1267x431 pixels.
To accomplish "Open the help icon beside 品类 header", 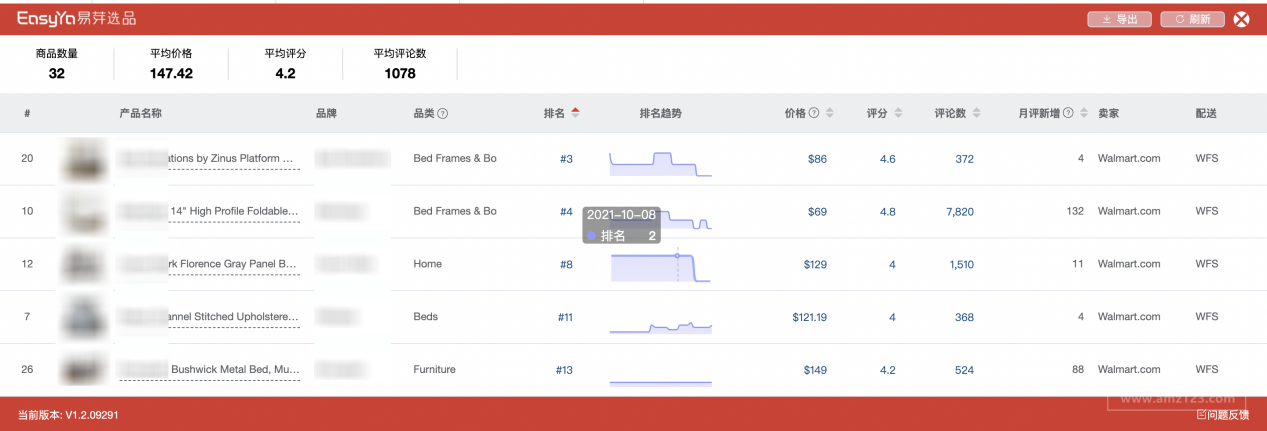I will (x=443, y=114).
